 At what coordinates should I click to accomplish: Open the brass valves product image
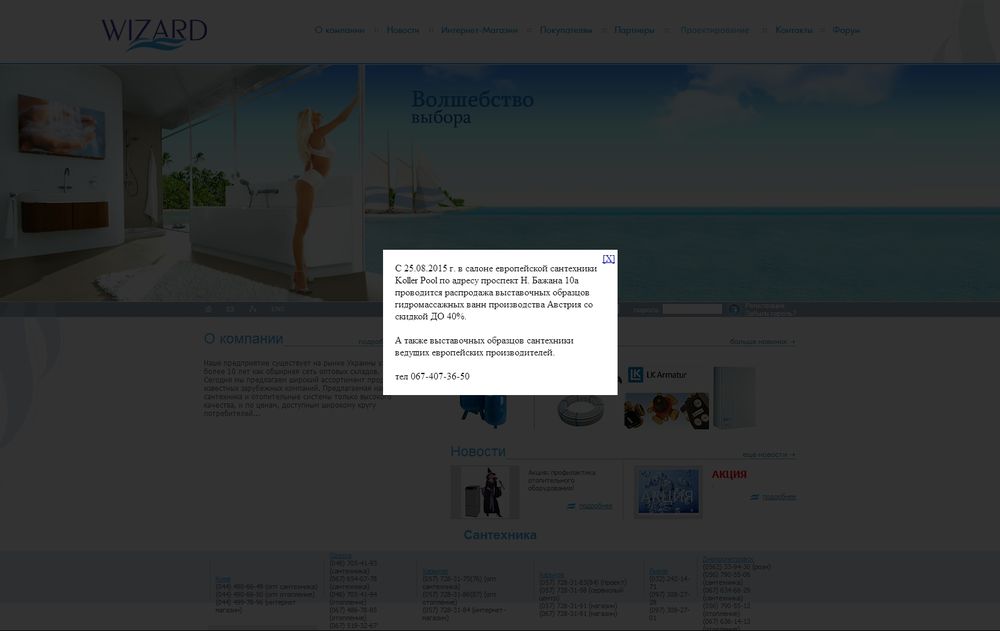click(666, 410)
